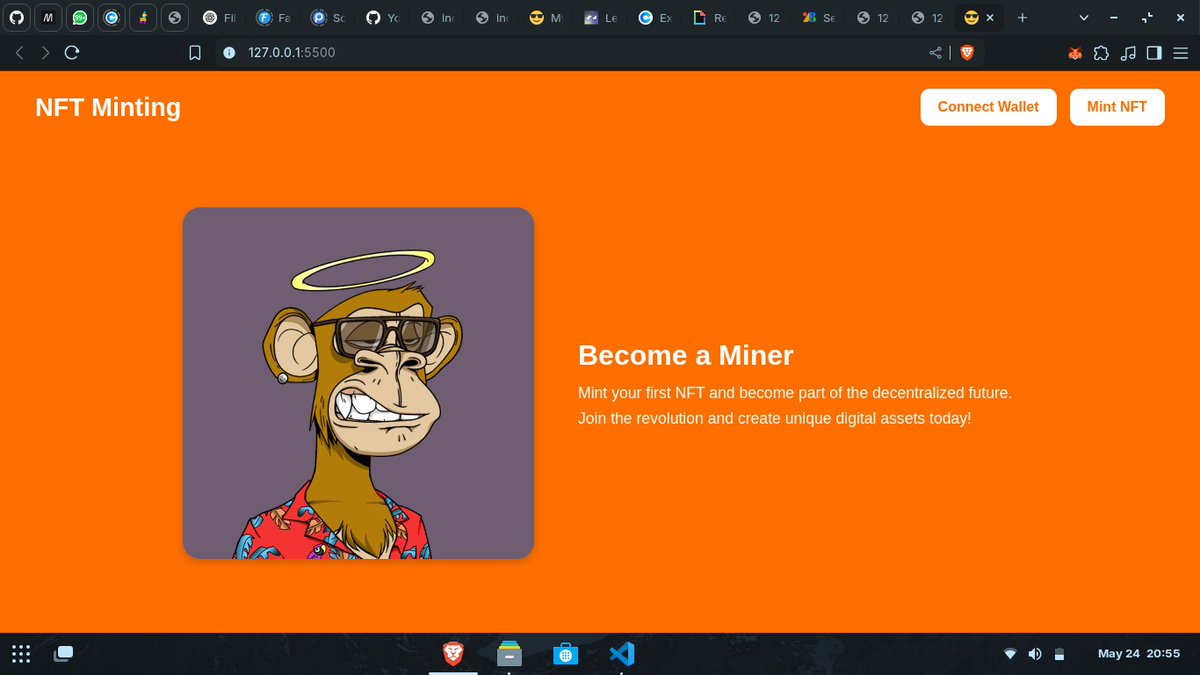Open Brave browser from the taskbar
1200x675 pixels.
(x=454, y=654)
